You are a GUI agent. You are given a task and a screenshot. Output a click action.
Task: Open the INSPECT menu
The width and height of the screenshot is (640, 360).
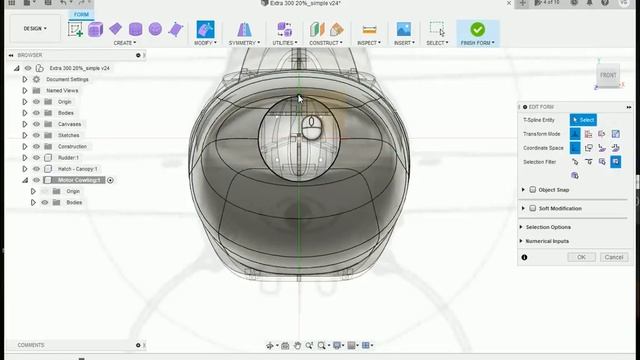click(369, 43)
